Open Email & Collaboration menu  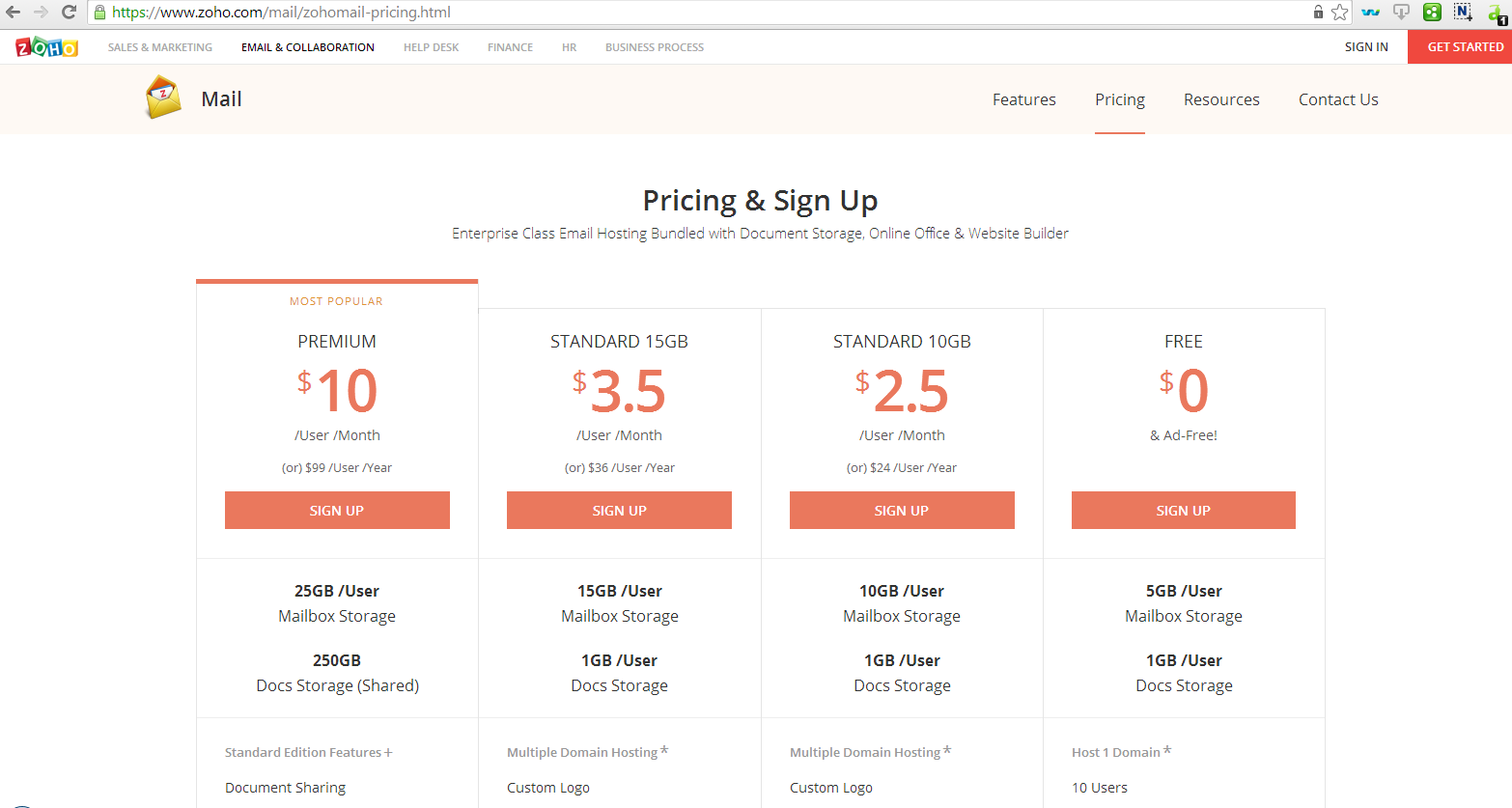(x=308, y=47)
